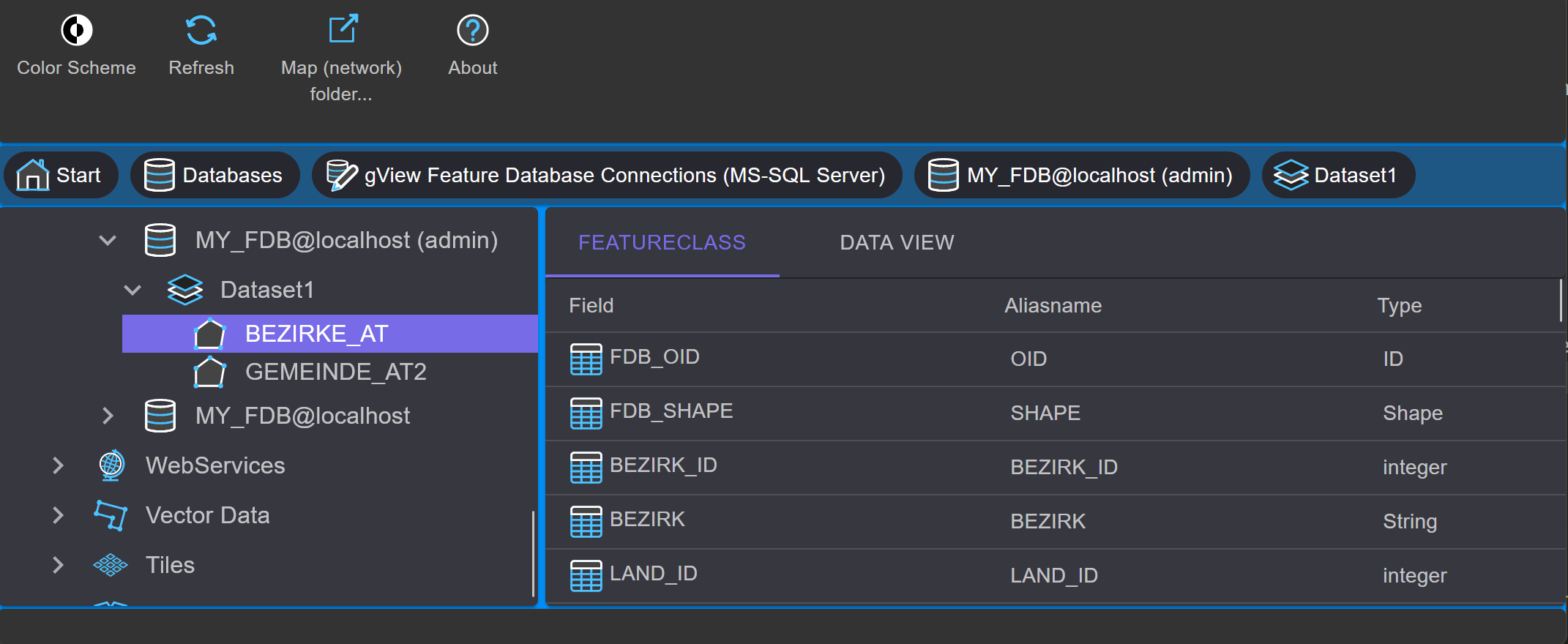Image resolution: width=1568 pixels, height=644 pixels.
Task: Toggle the Color Scheme icon
Action: tap(76, 30)
